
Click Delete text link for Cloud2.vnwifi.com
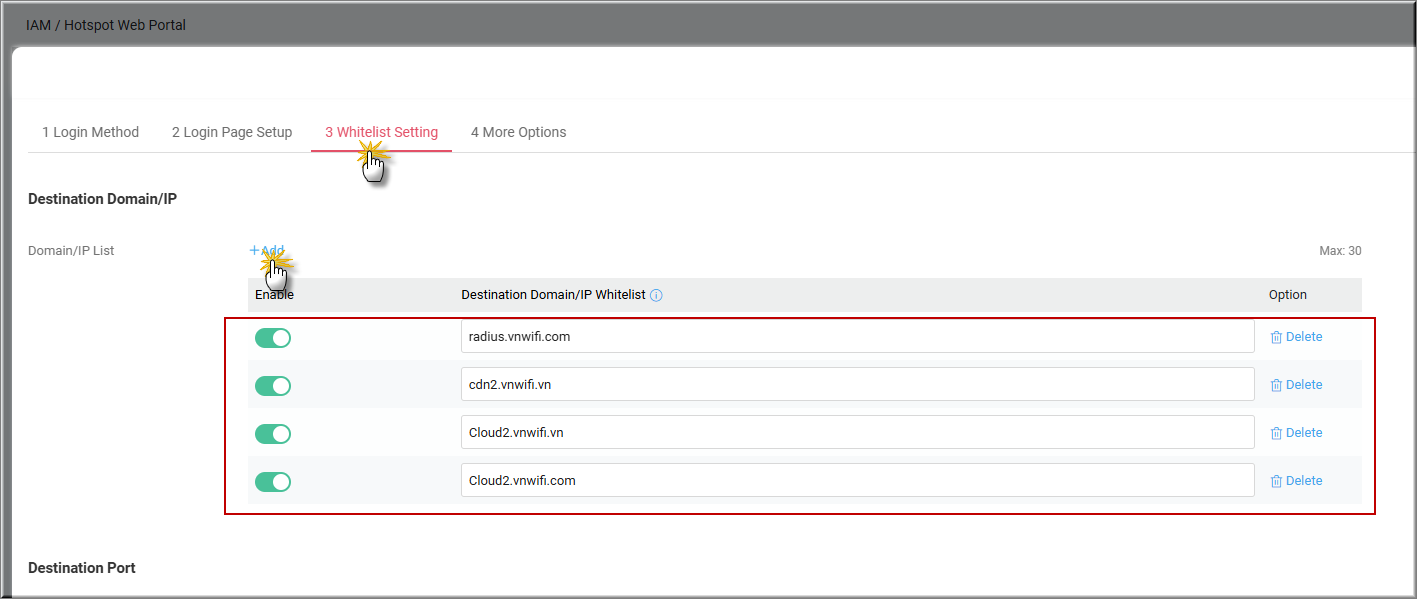point(1304,481)
